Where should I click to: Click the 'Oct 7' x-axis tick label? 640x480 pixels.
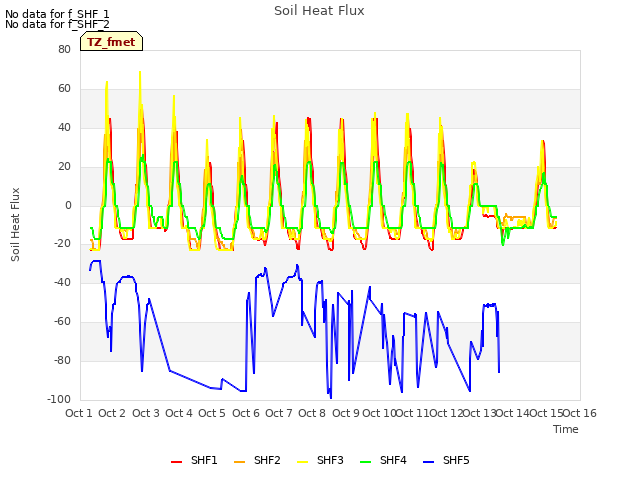pos(279,413)
